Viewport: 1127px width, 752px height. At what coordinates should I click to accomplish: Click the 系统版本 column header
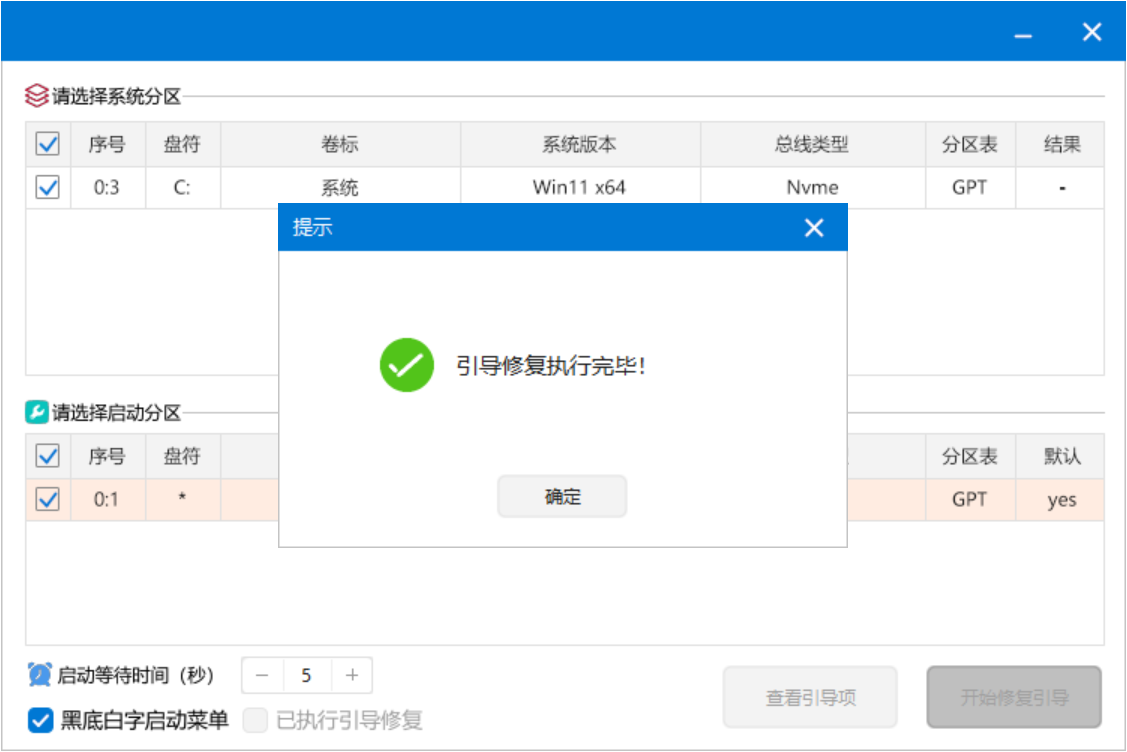580,145
